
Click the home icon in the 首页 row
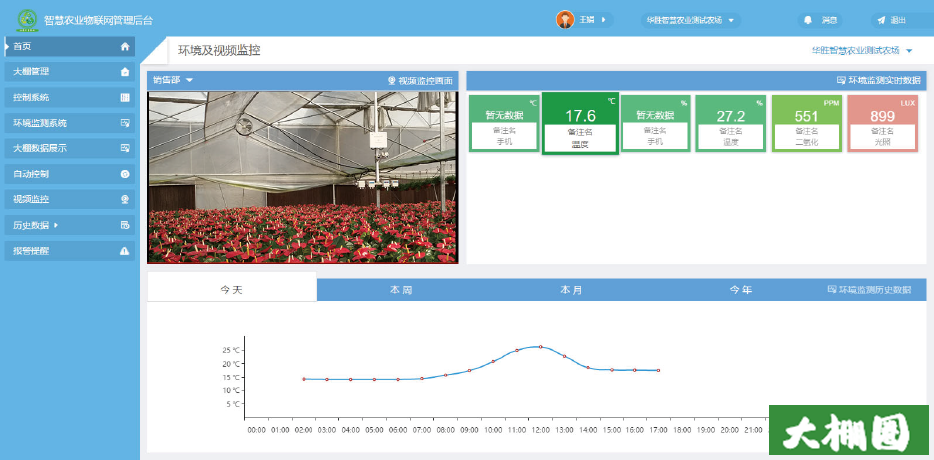click(124, 46)
